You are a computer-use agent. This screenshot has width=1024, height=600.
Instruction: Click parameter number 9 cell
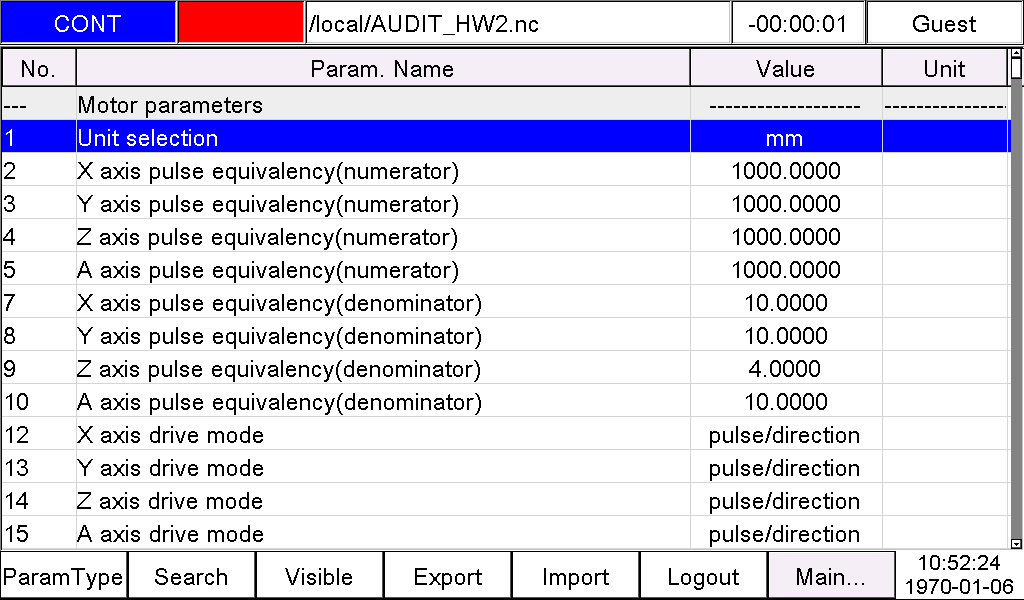(x=39, y=368)
